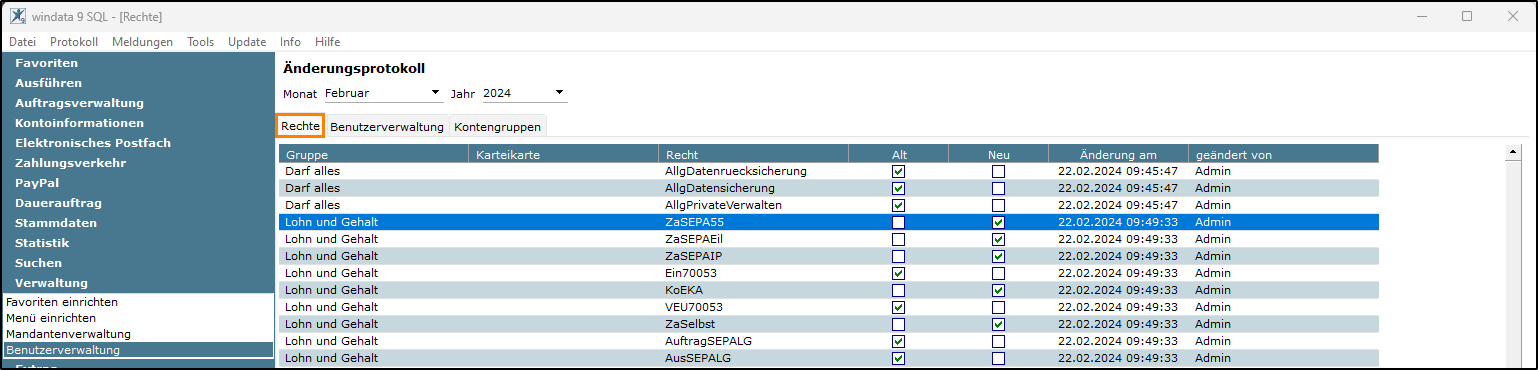Open Mandantenverwaltung in sidebar
This screenshot has height=370, width=1538.
tap(68, 334)
